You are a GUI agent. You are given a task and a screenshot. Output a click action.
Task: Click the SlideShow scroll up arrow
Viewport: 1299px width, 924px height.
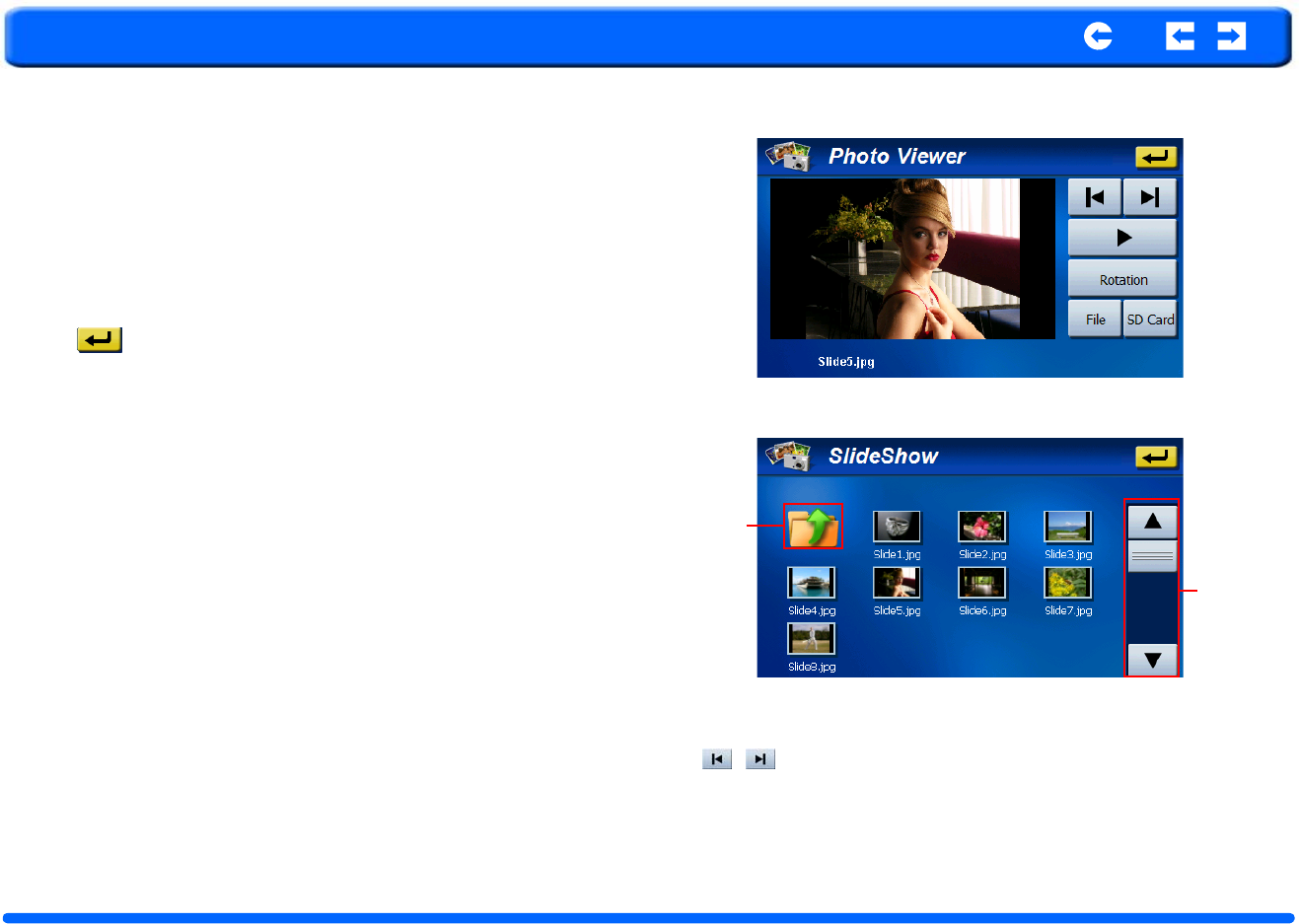point(1152,521)
